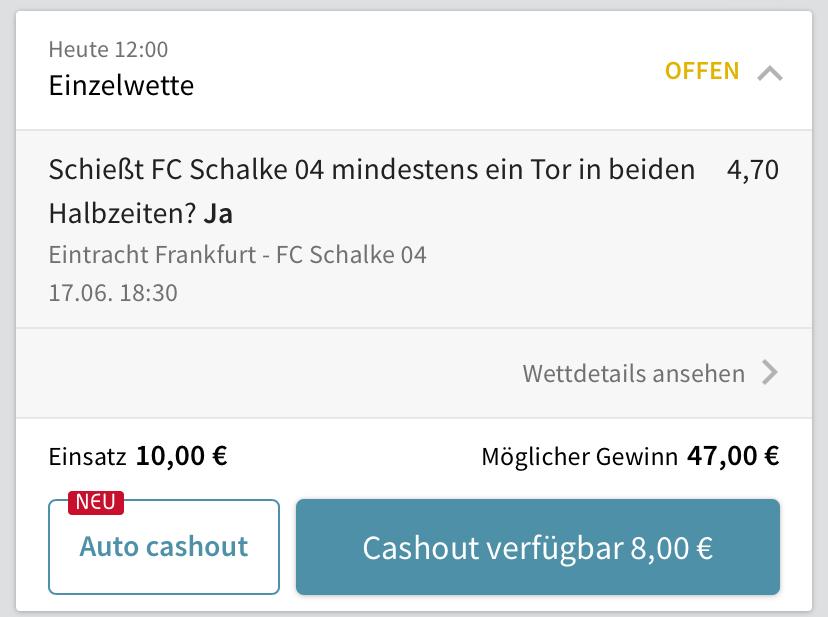Open Wettdetails ansehen
This screenshot has width=828, height=617.
(634, 373)
